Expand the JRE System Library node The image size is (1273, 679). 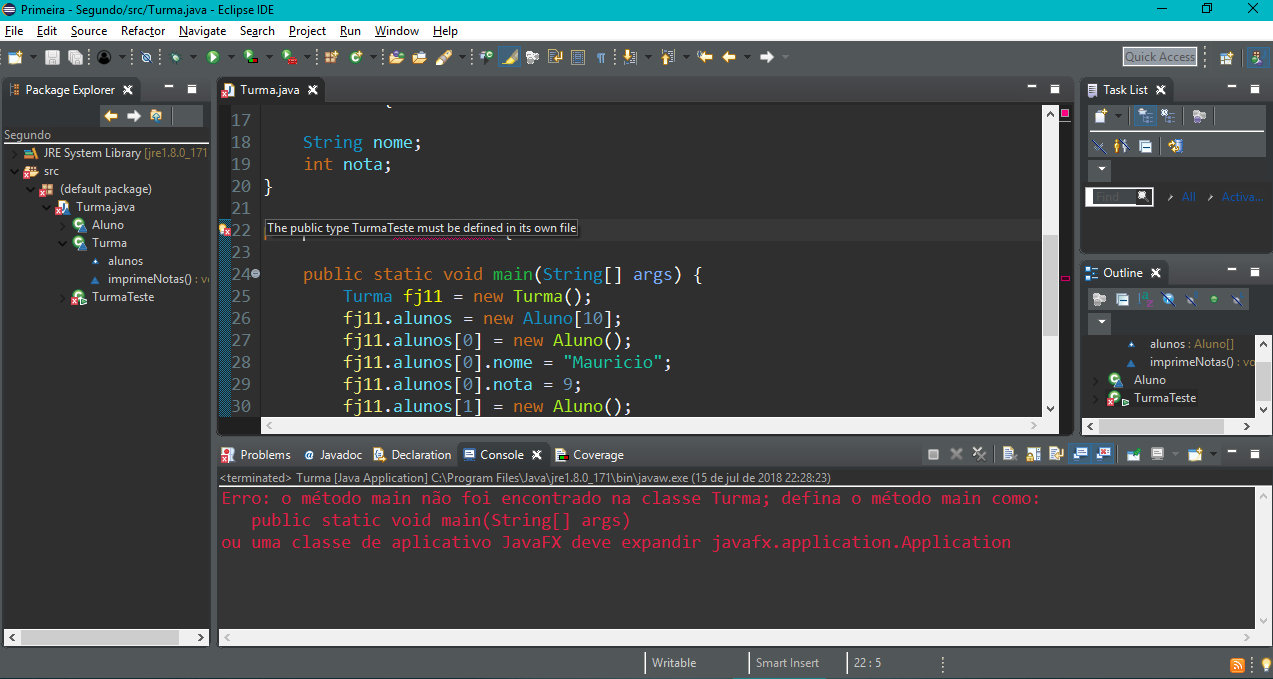14,153
